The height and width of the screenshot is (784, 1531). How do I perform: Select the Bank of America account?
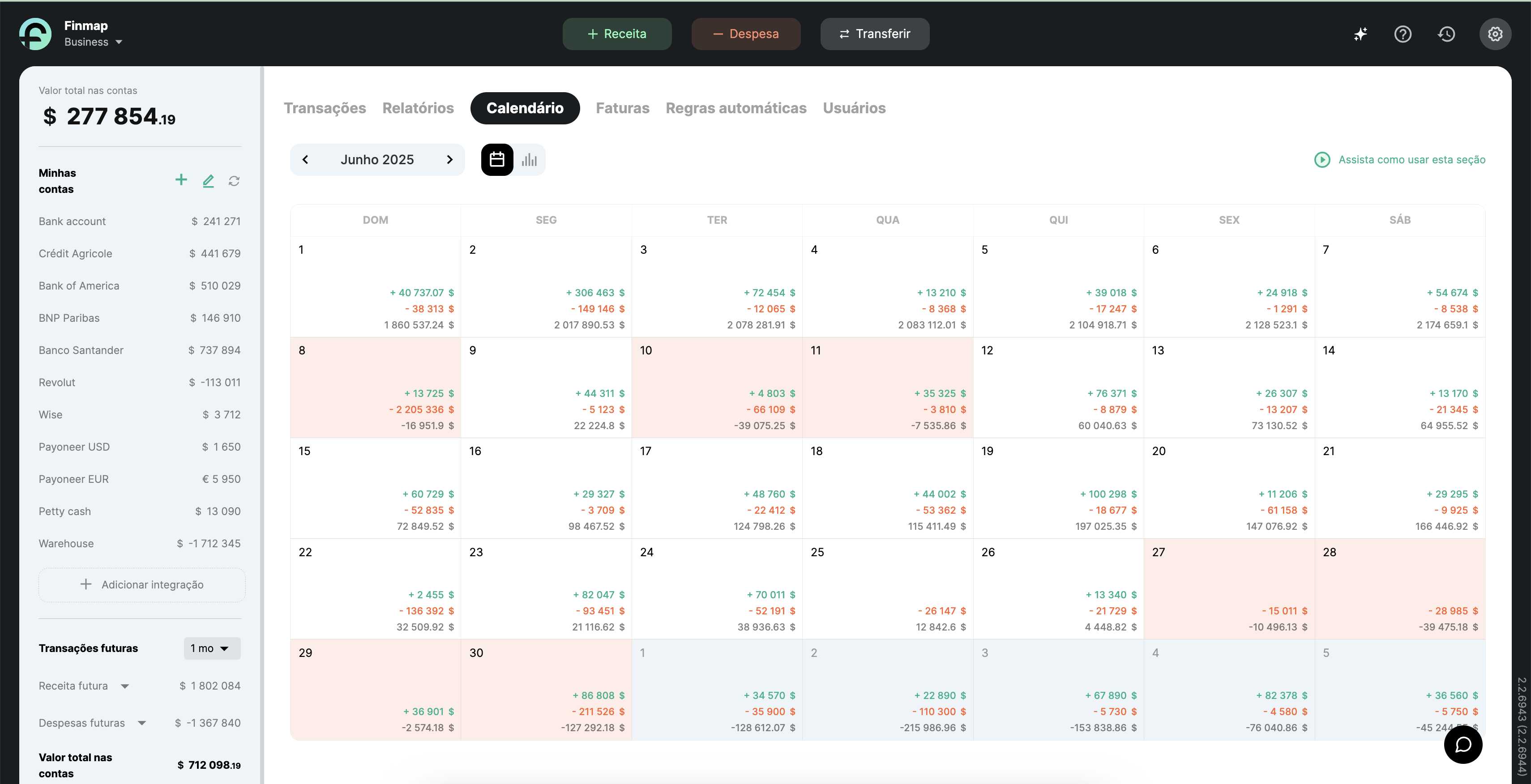click(140, 285)
